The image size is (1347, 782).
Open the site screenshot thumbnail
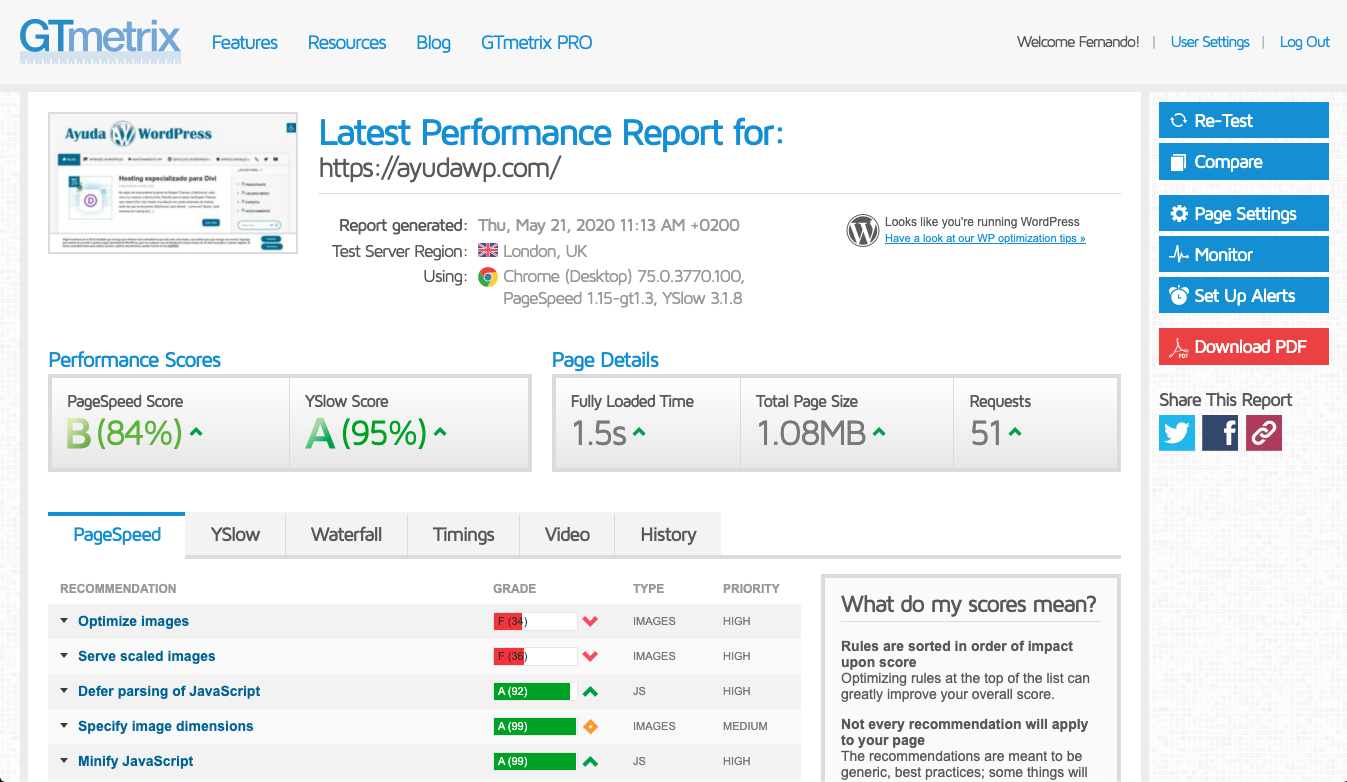(x=173, y=183)
